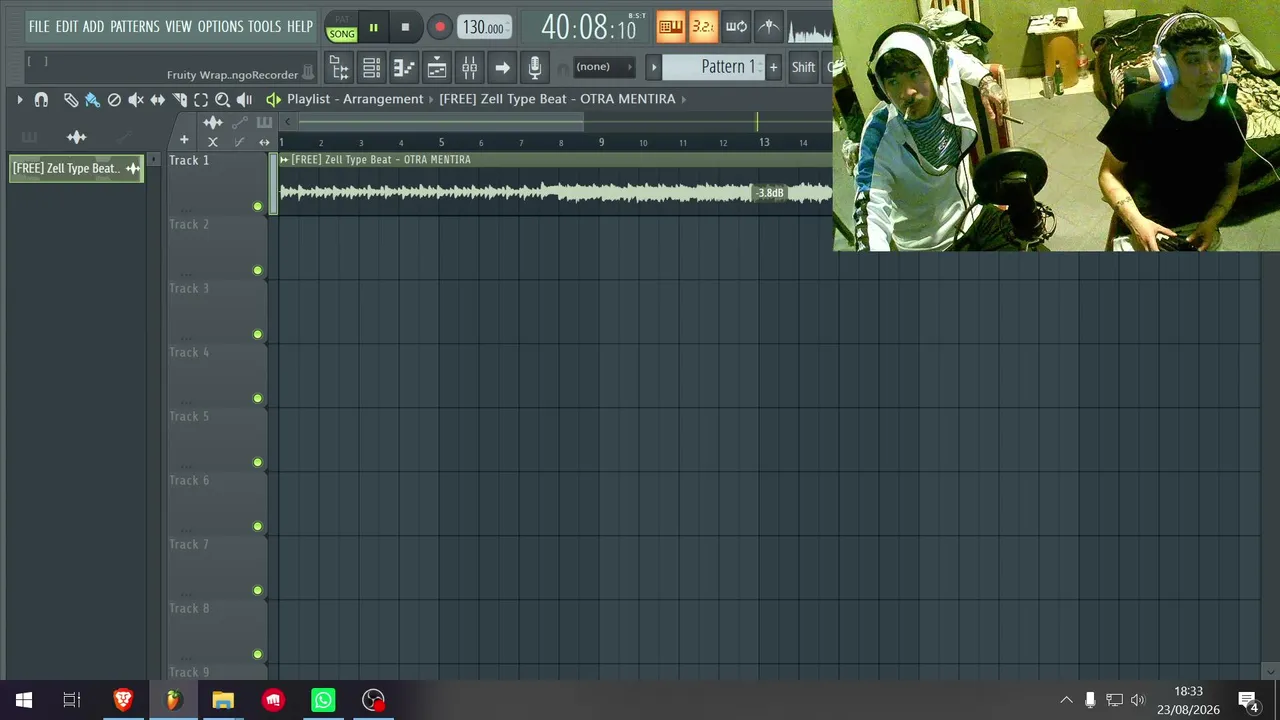The image size is (1280, 720).
Task: Expand the arrow after OTRA MENTIRA breadcrumb
Action: click(x=684, y=99)
